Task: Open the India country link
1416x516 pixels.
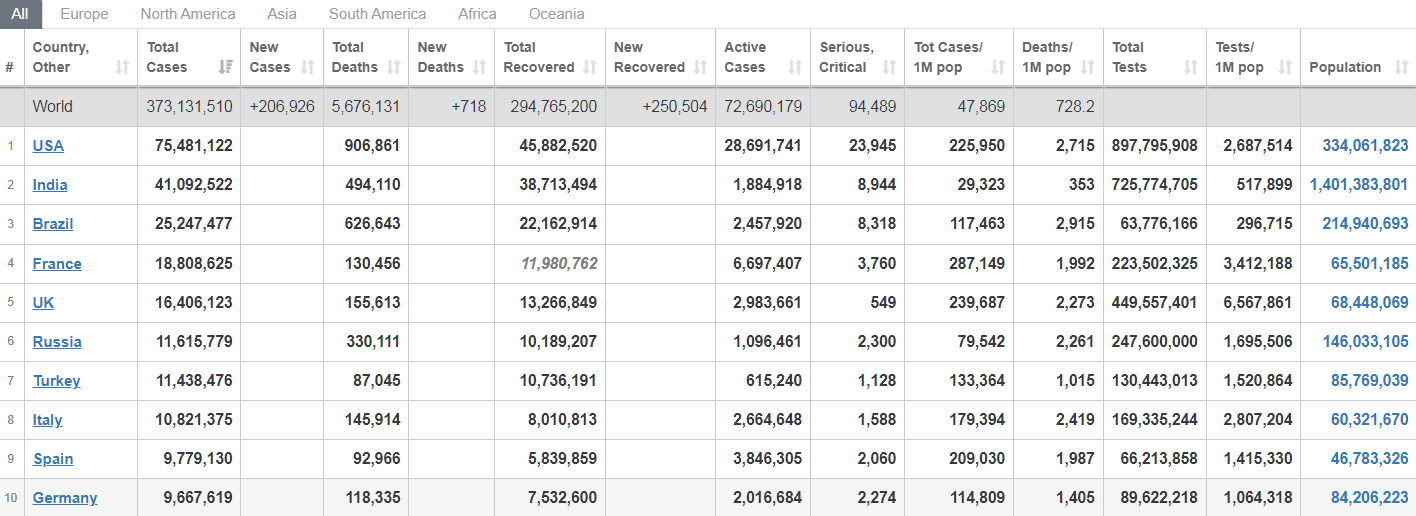Action: pyautogui.click(x=50, y=185)
